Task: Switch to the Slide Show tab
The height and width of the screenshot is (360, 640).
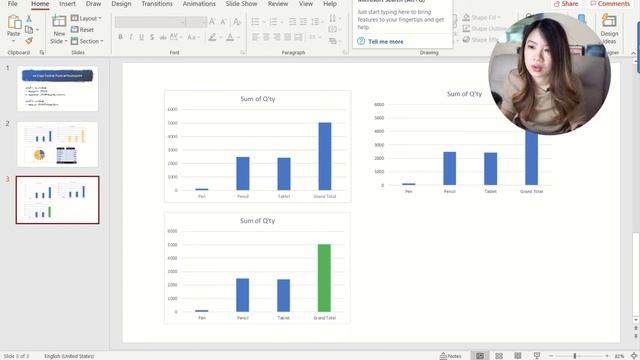Action: pos(242,4)
